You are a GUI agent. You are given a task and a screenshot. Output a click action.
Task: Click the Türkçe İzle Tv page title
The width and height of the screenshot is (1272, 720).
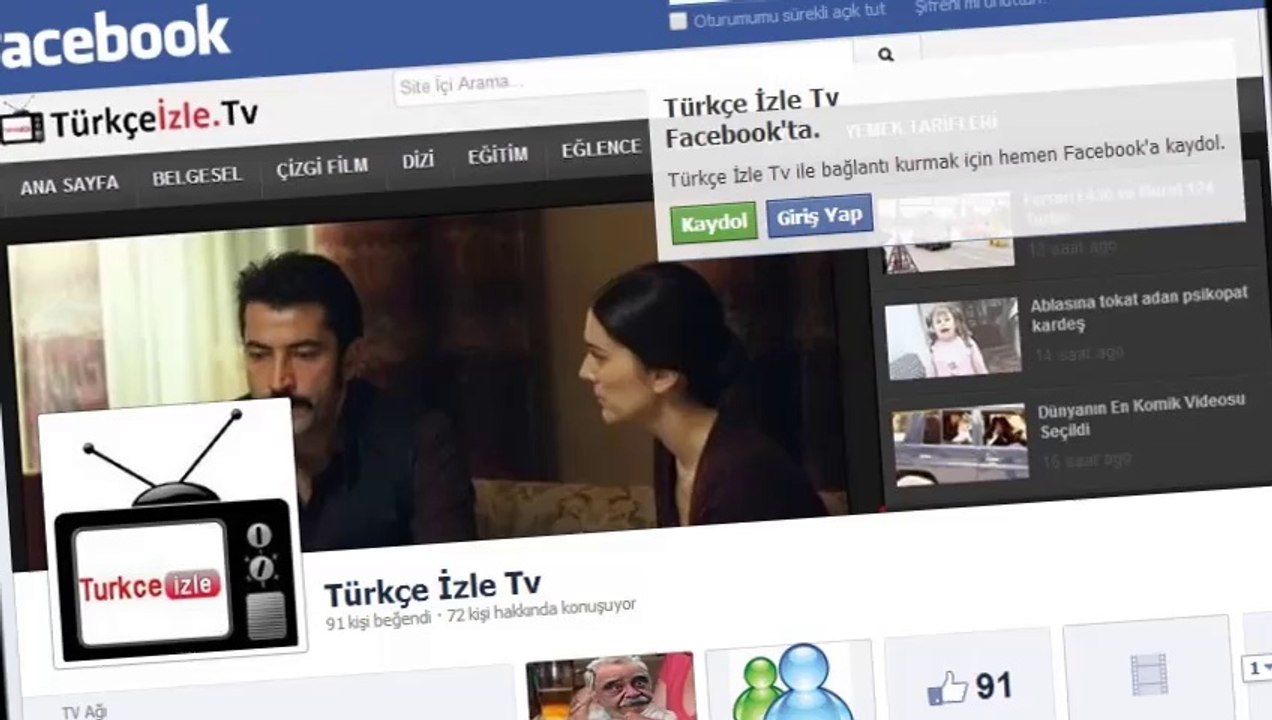pyautogui.click(x=432, y=588)
